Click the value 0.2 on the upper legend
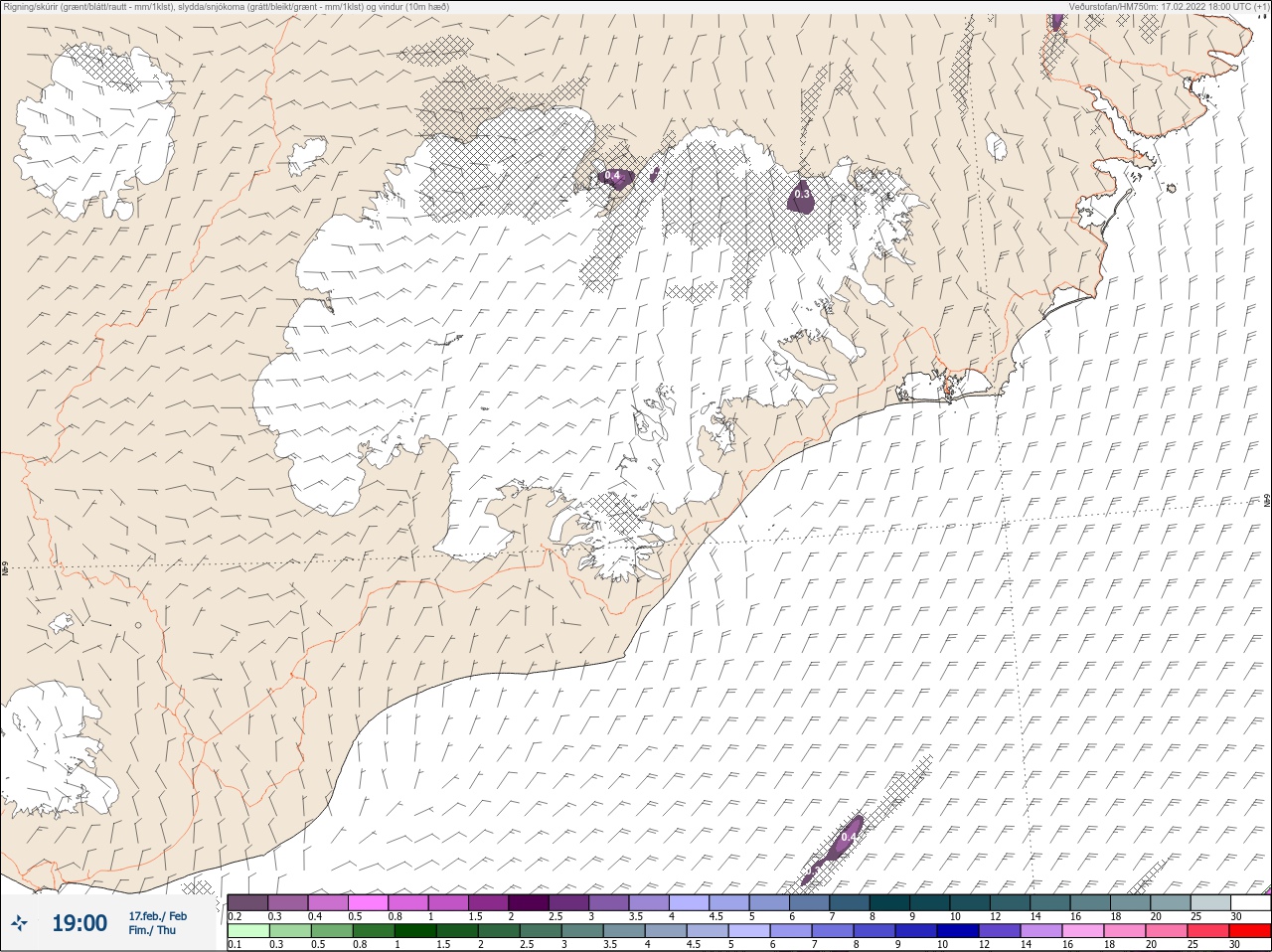 (236, 916)
